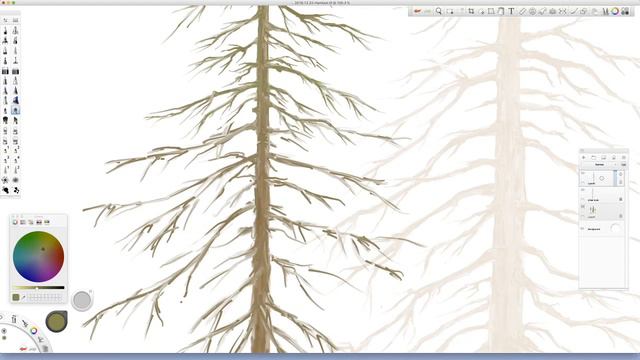Open Brush Properties at top of brush palette

(6, 20)
